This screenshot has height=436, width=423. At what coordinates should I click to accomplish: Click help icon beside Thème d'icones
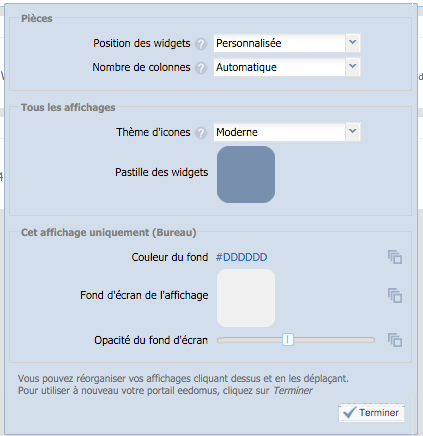pyautogui.click(x=201, y=133)
